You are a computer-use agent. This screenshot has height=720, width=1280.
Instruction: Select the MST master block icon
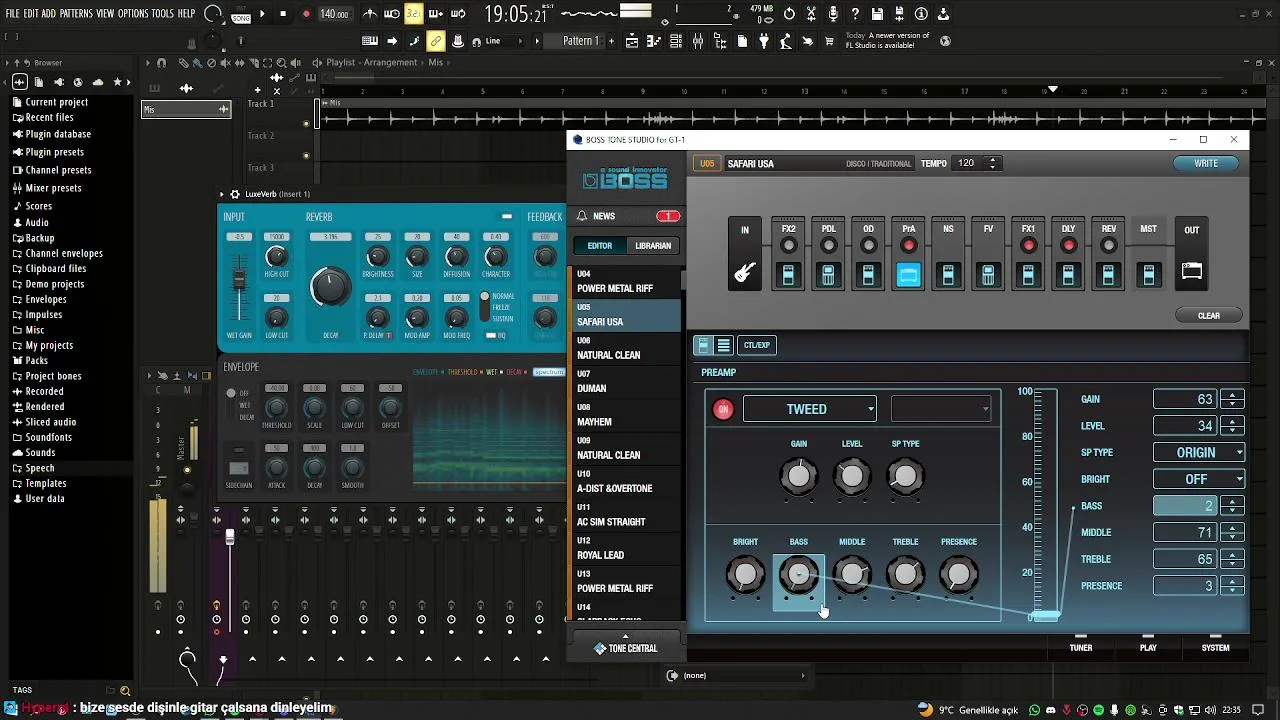(x=1148, y=275)
